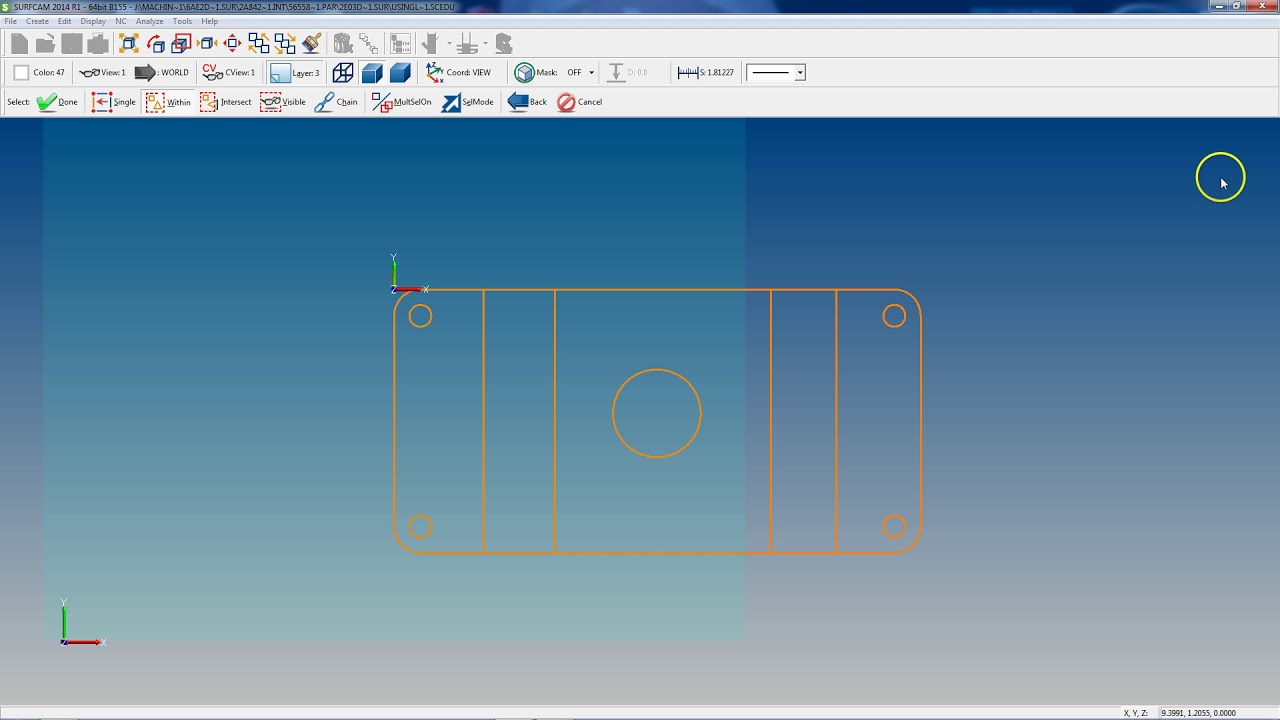
Task: Click the Open file folder icon
Action: coord(45,43)
